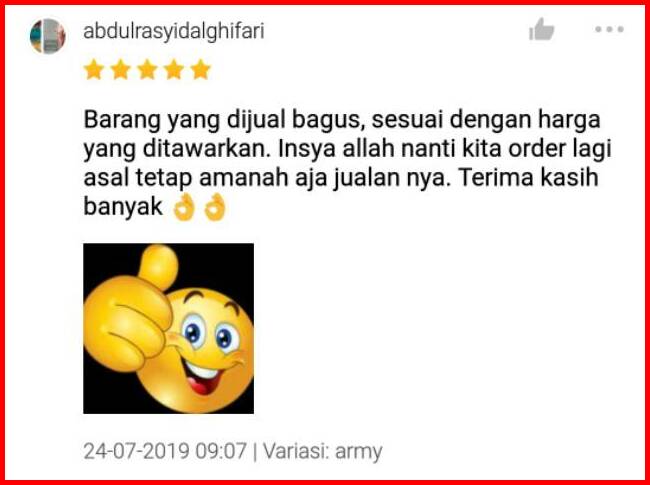Viewport: 650px width, 485px height.
Task: Select the third yellow rating star
Action: click(x=148, y=69)
